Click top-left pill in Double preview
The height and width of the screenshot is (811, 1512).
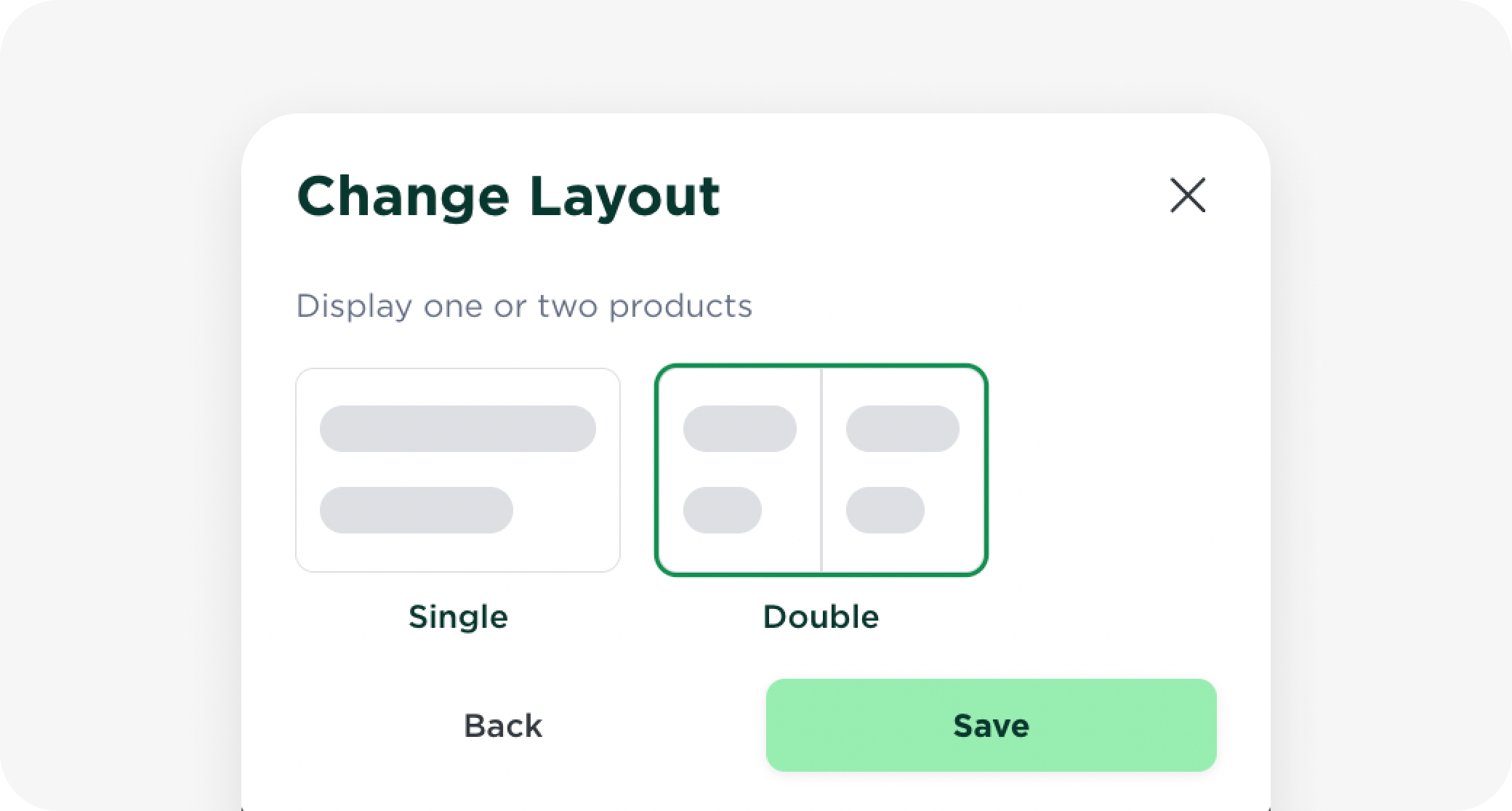(x=739, y=429)
